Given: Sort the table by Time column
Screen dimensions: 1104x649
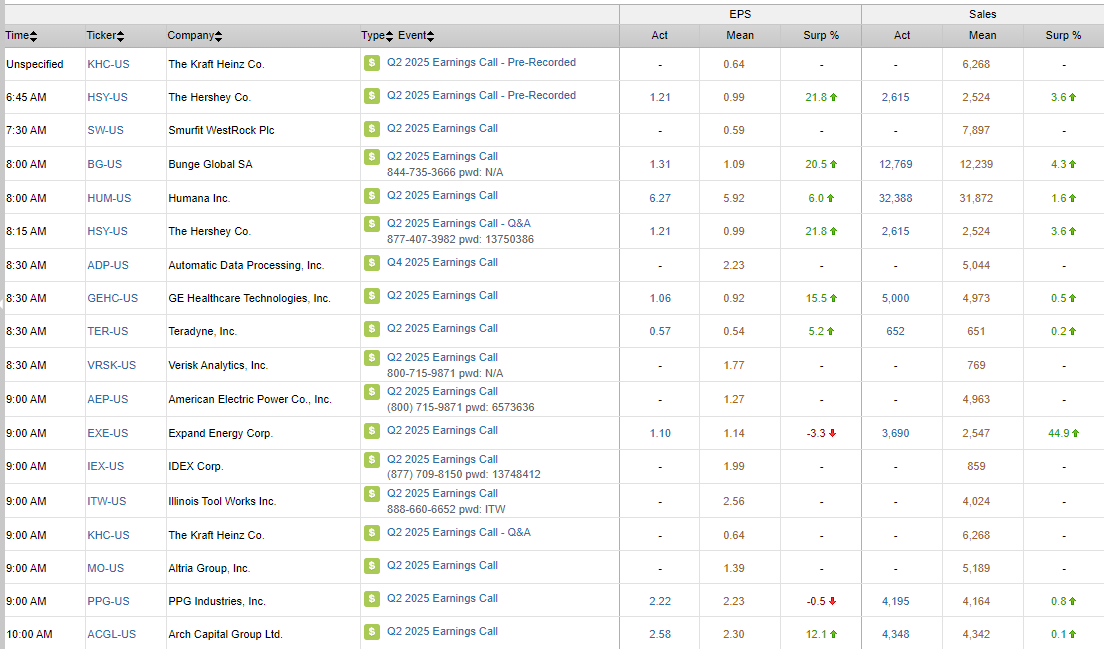Looking at the screenshot, I should [22, 35].
